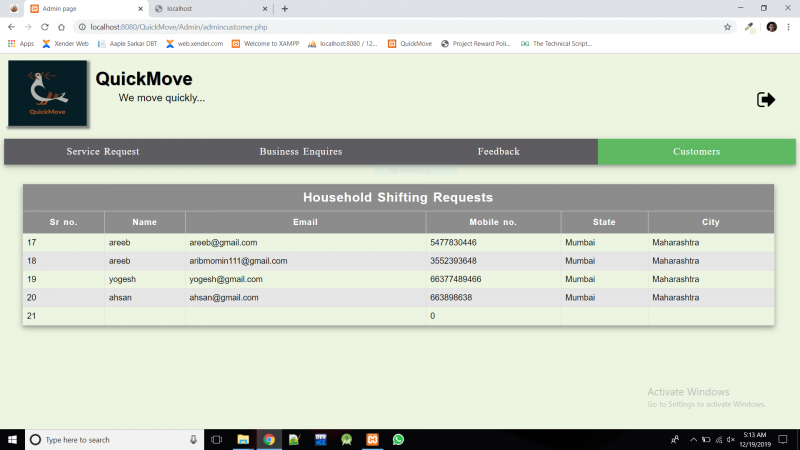Click the QuickMove bird logo image
800x450 pixels.
(x=47, y=93)
